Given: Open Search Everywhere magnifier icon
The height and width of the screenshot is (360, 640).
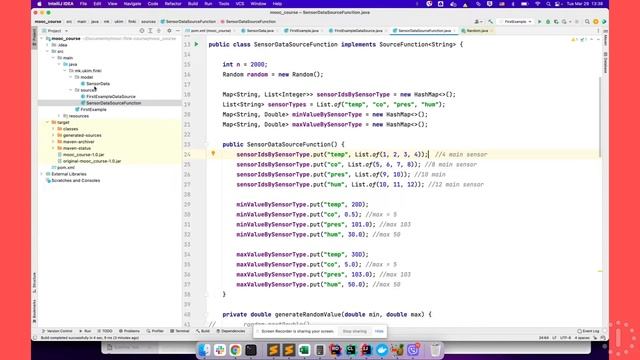Looking at the screenshot, I should [587, 22].
